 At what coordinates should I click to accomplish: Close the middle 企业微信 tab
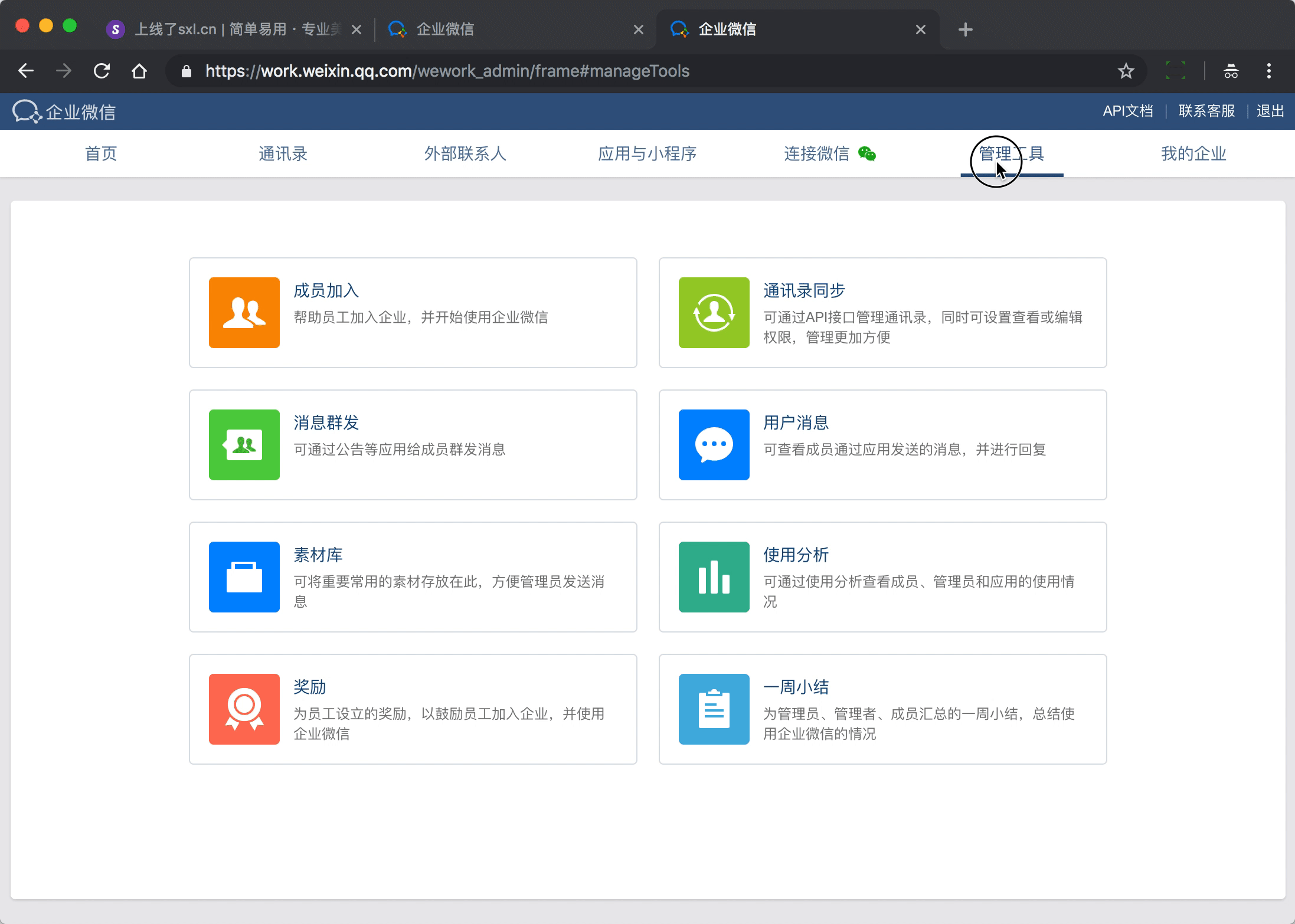tap(639, 30)
